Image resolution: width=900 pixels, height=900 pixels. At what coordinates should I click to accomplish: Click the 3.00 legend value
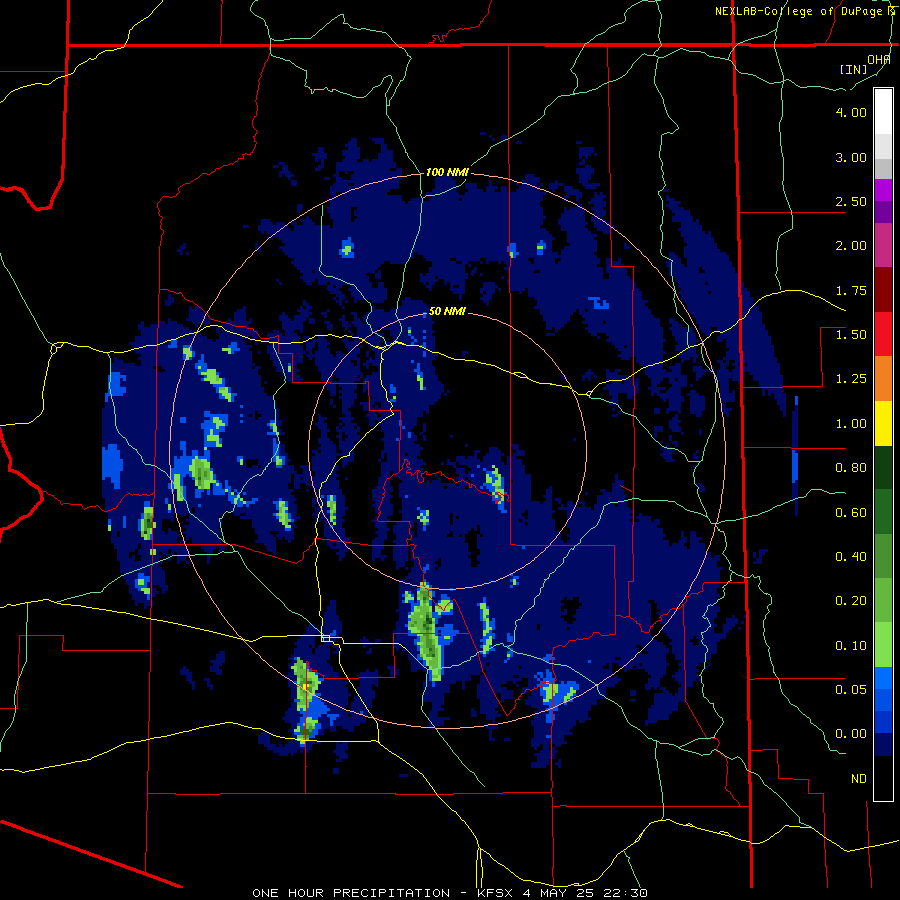851,157
